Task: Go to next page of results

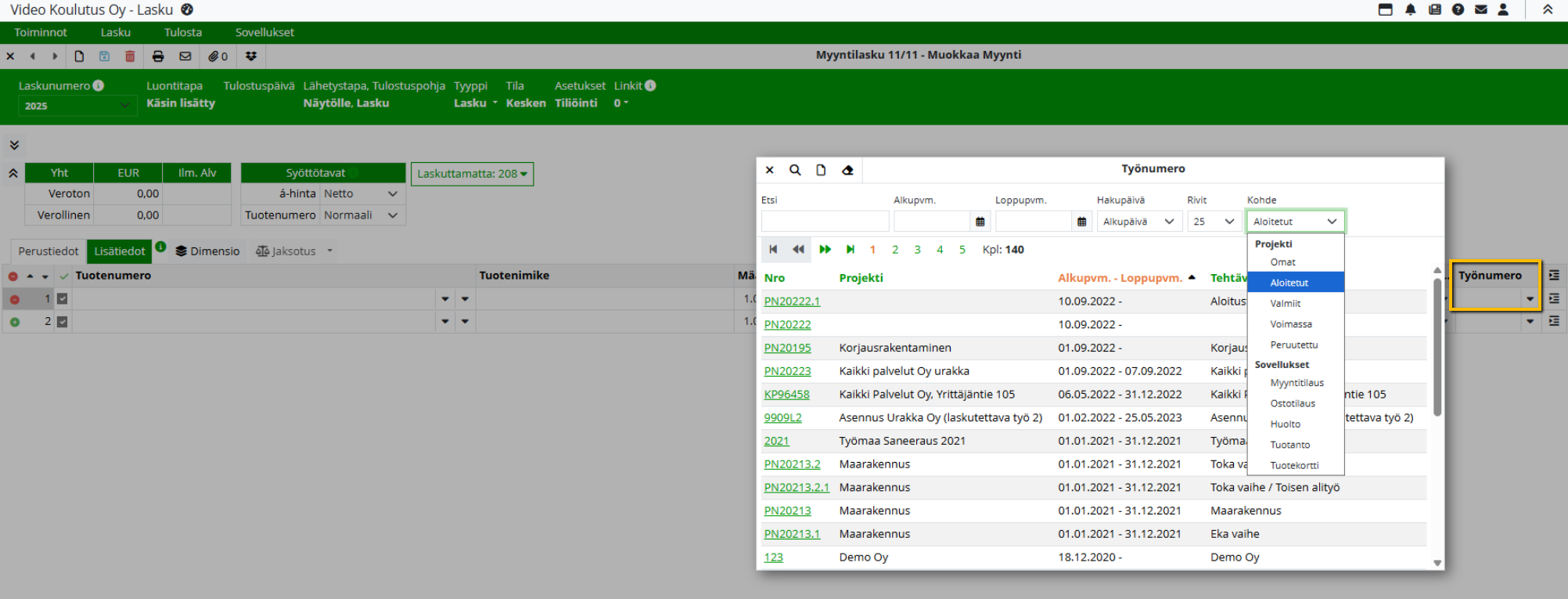Action: coord(825,250)
